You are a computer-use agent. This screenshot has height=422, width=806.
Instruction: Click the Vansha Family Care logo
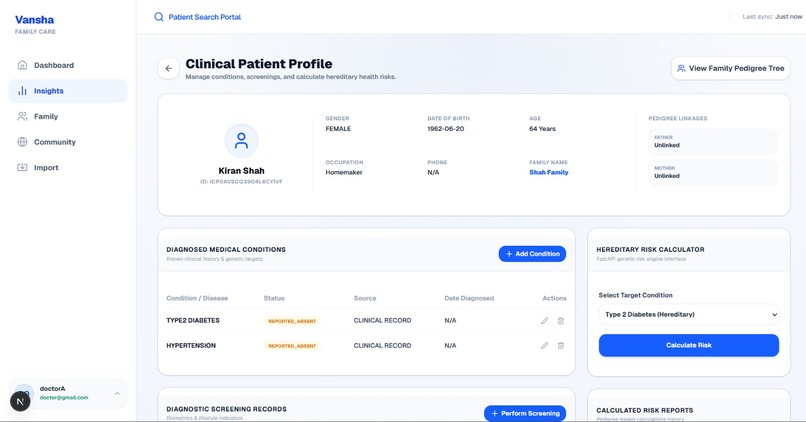(x=35, y=24)
